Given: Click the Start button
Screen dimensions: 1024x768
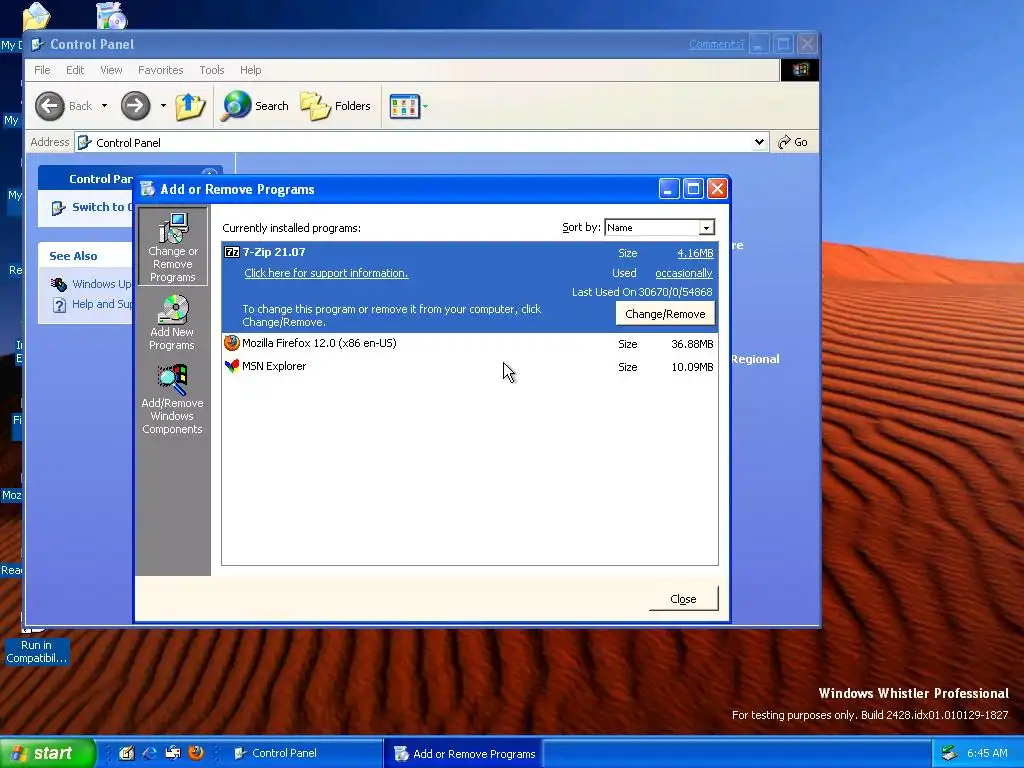Looking at the screenshot, I should click(48, 753).
